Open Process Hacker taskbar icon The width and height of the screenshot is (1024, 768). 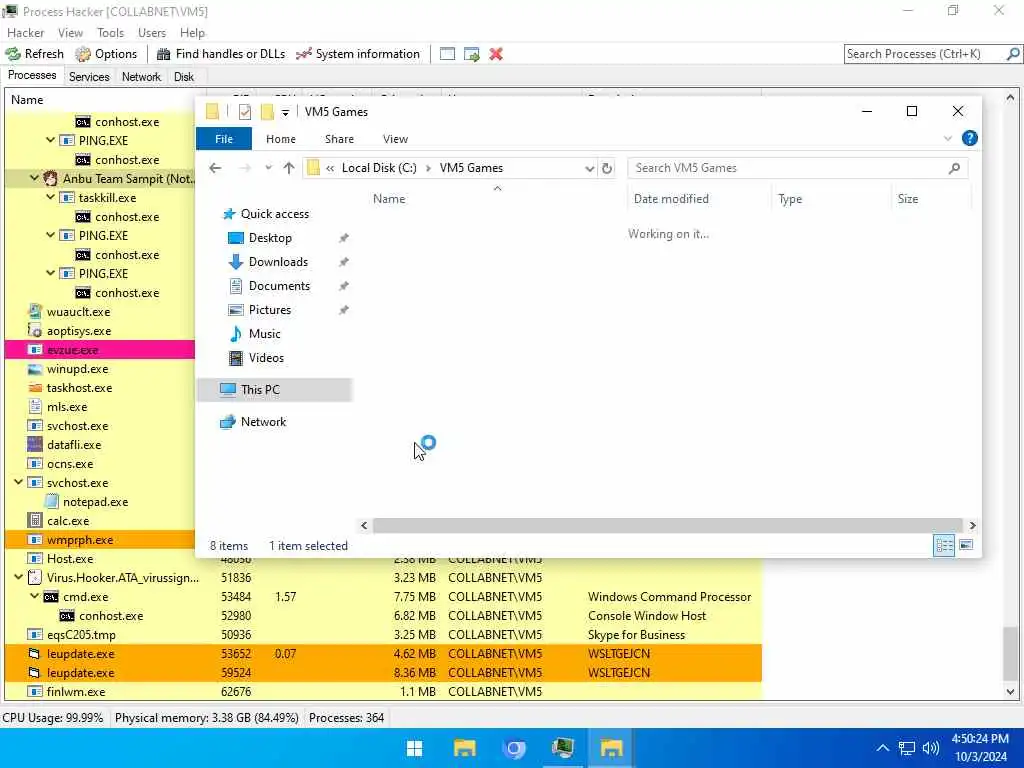(x=562, y=748)
